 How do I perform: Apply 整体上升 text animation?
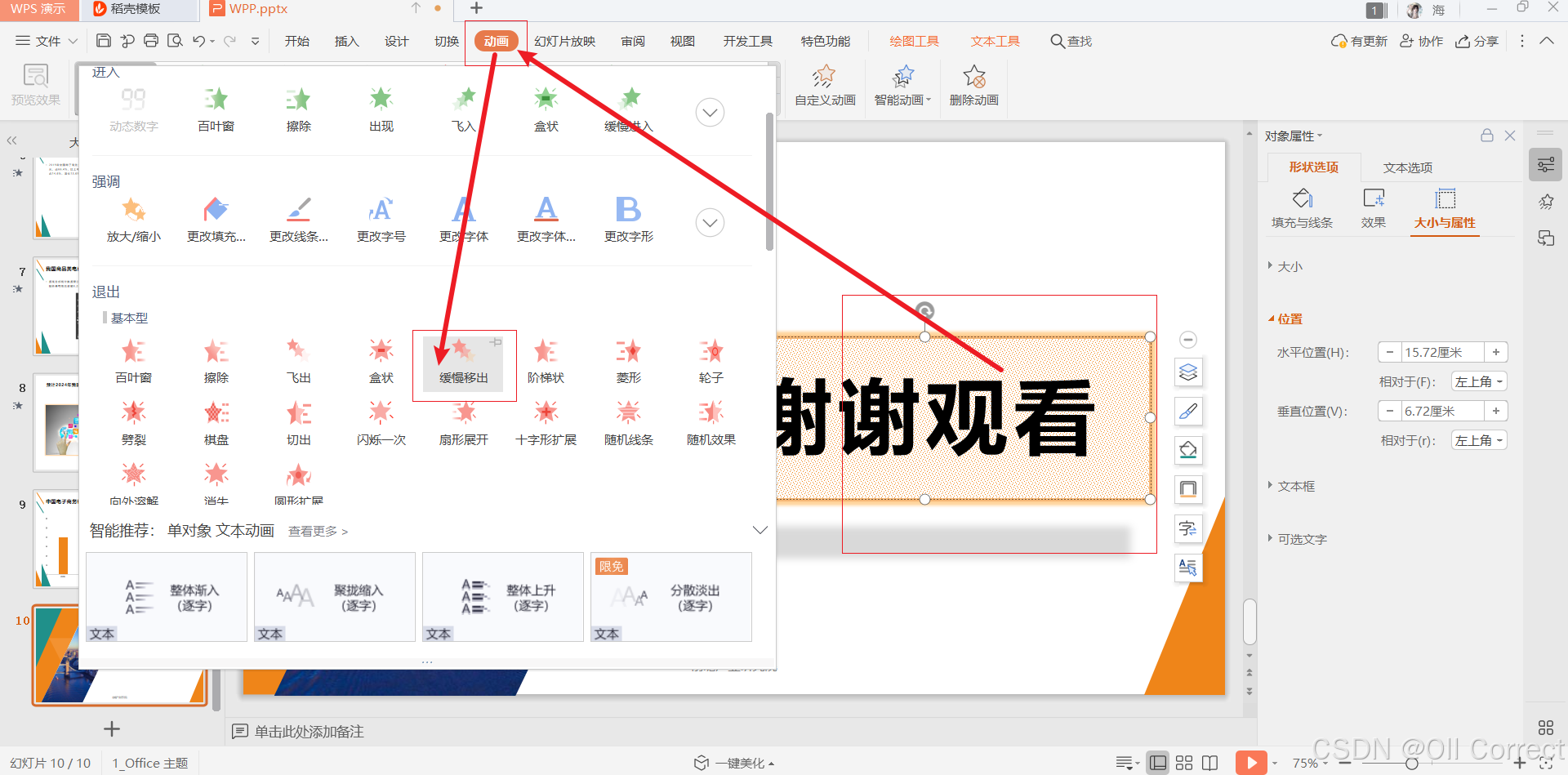503,597
